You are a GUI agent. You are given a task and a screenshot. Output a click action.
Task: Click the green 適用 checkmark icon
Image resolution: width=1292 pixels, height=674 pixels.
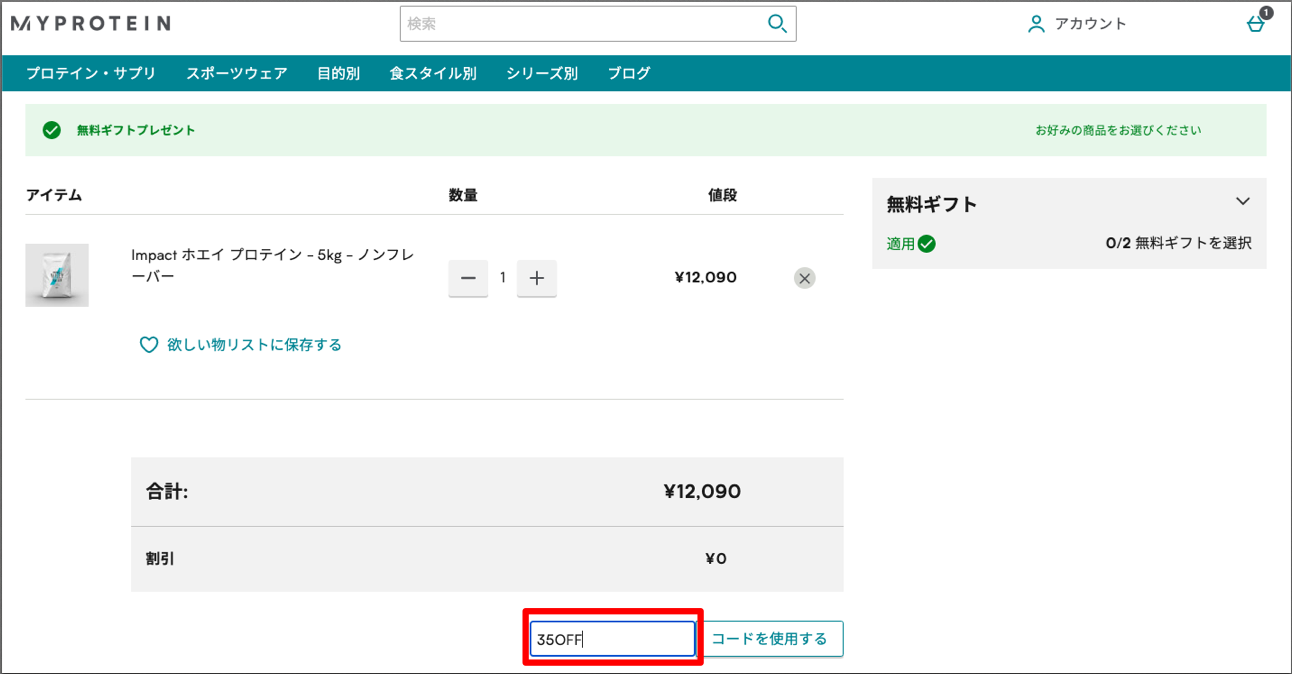pos(927,243)
